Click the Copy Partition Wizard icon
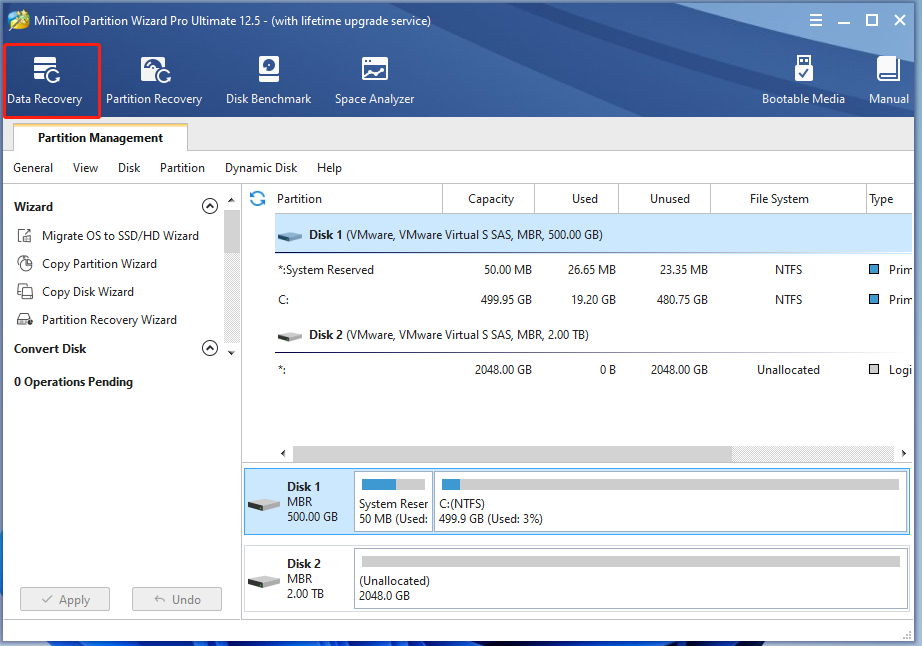 click(x=25, y=263)
